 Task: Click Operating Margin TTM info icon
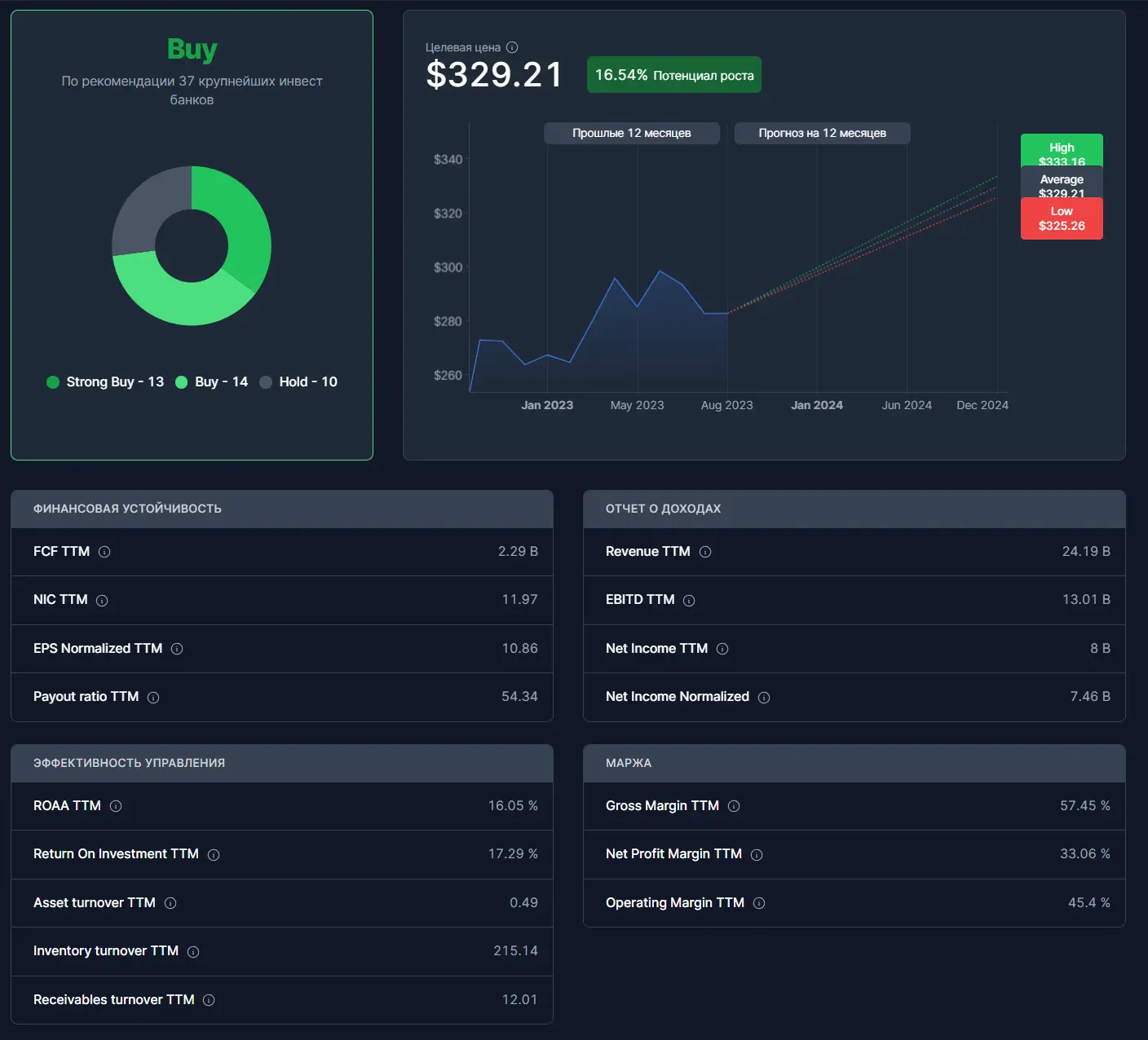759,903
